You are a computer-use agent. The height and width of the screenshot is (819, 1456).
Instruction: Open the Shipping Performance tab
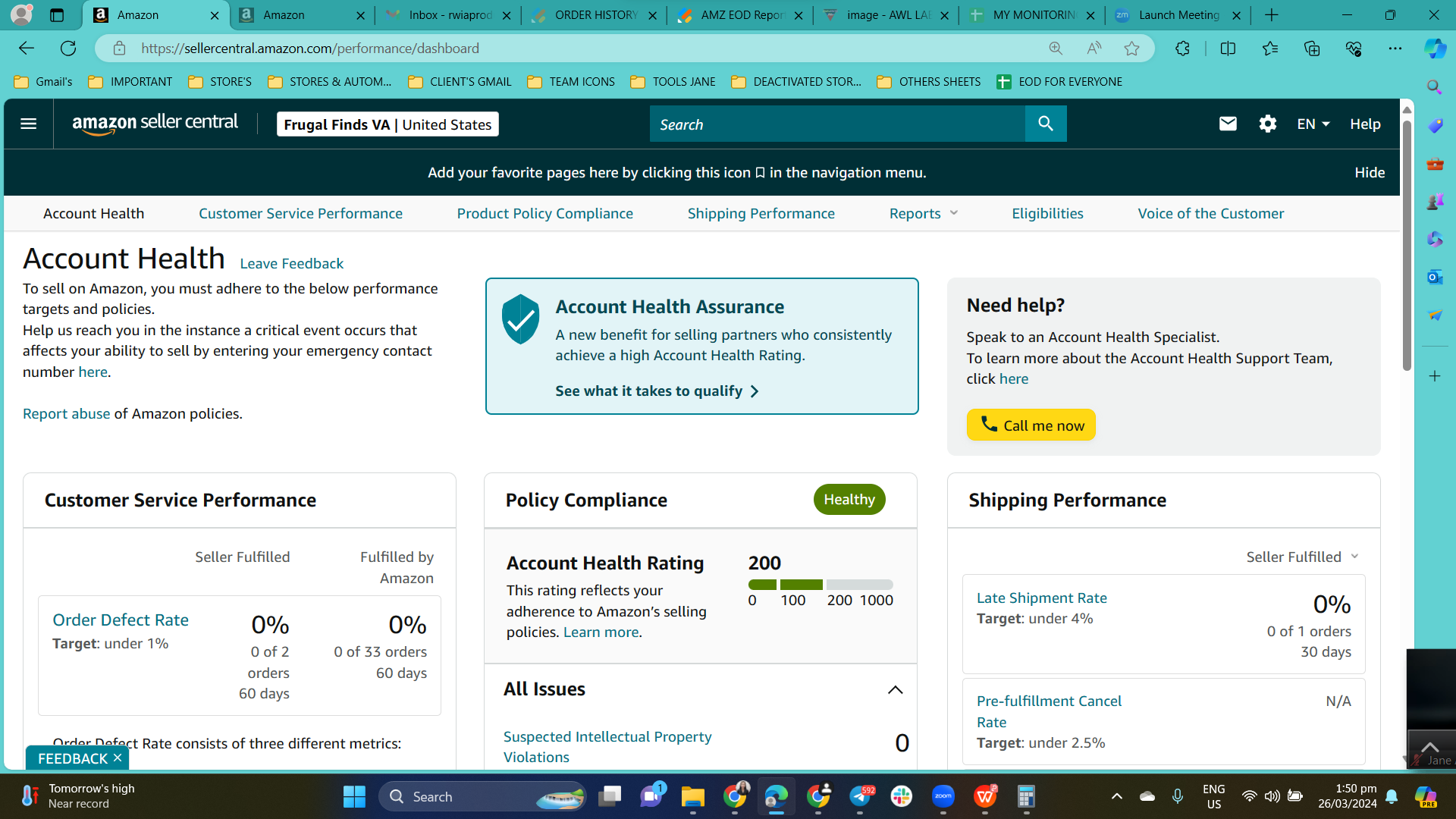[x=761, y=214]
